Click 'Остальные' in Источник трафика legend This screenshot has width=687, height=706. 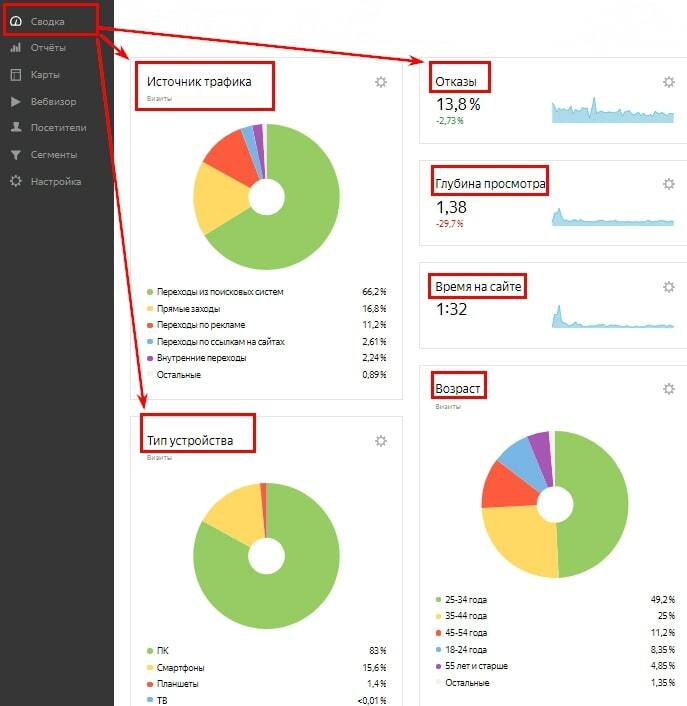(179, 375)
